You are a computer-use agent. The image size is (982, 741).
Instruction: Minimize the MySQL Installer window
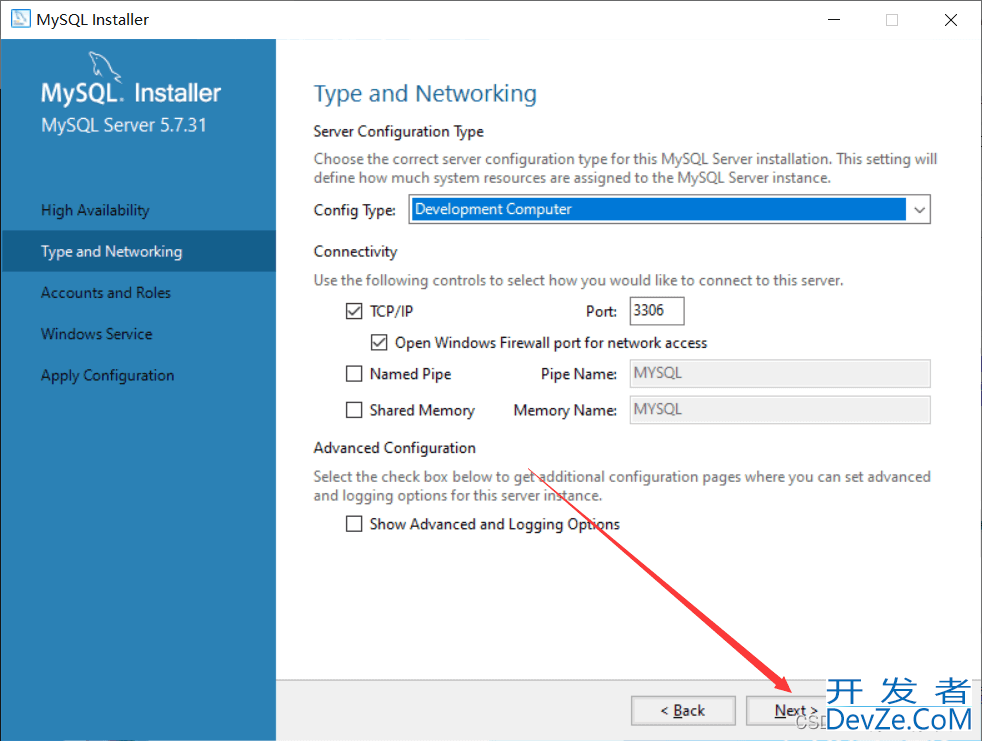834,19
